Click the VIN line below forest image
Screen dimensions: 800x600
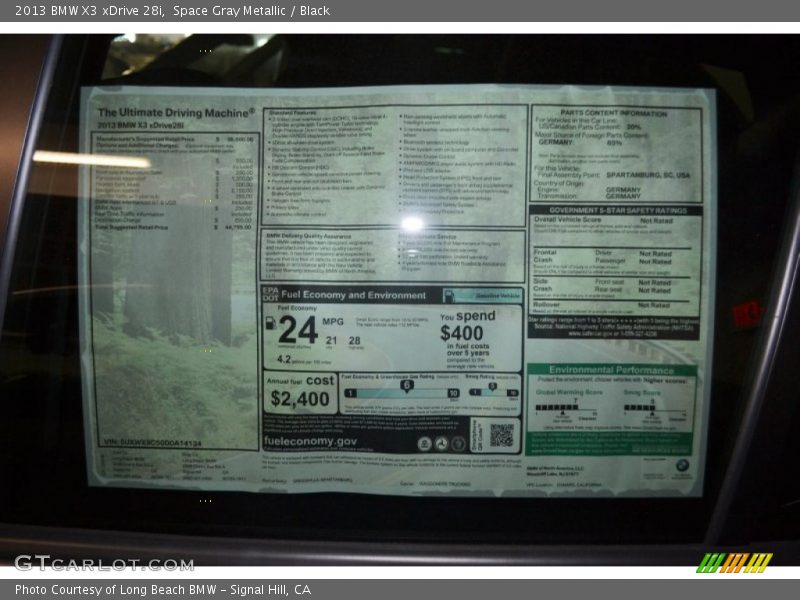pos(153,443)
